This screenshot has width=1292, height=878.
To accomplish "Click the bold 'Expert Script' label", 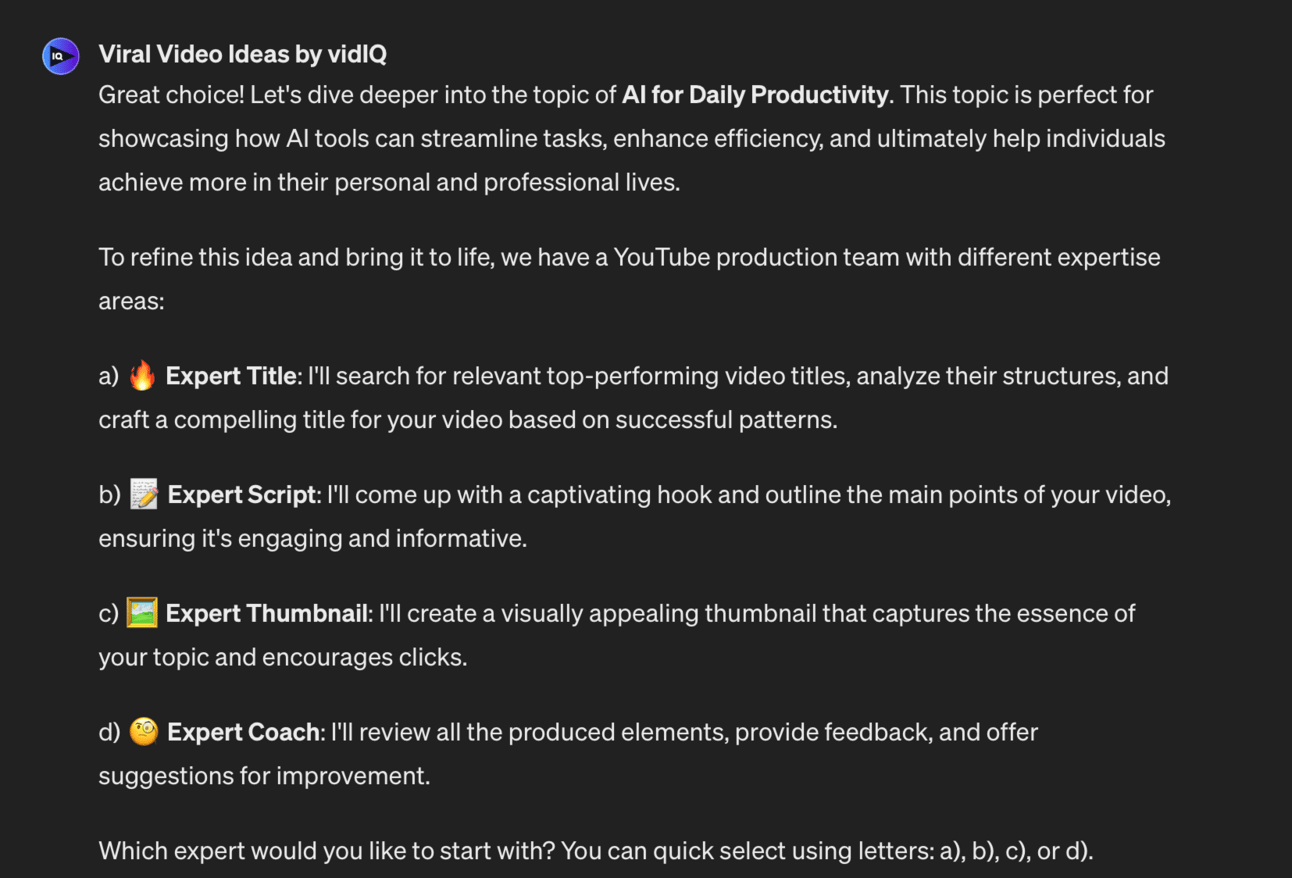I will click(242, 495).
